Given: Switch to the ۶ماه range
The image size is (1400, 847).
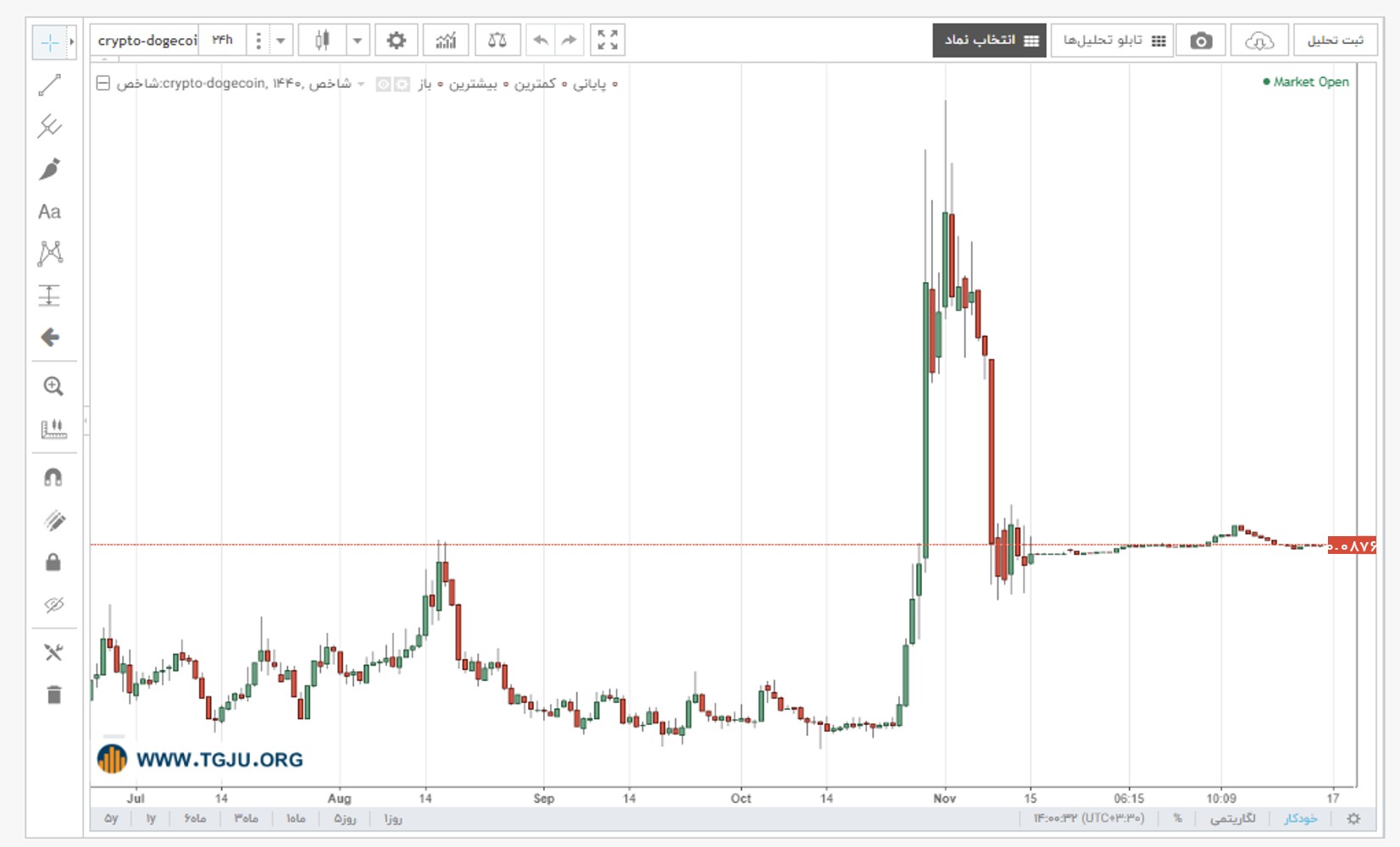Looking at the screenshot, I should pos(195,818).
